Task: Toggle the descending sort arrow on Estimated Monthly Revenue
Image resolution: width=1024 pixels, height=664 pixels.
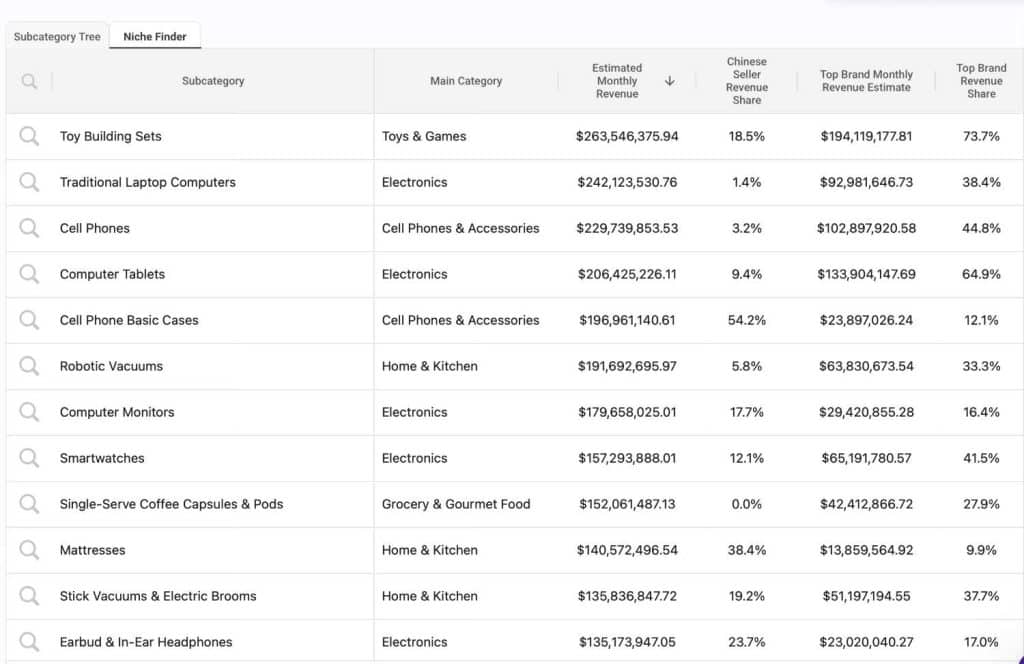Action: 670,81
